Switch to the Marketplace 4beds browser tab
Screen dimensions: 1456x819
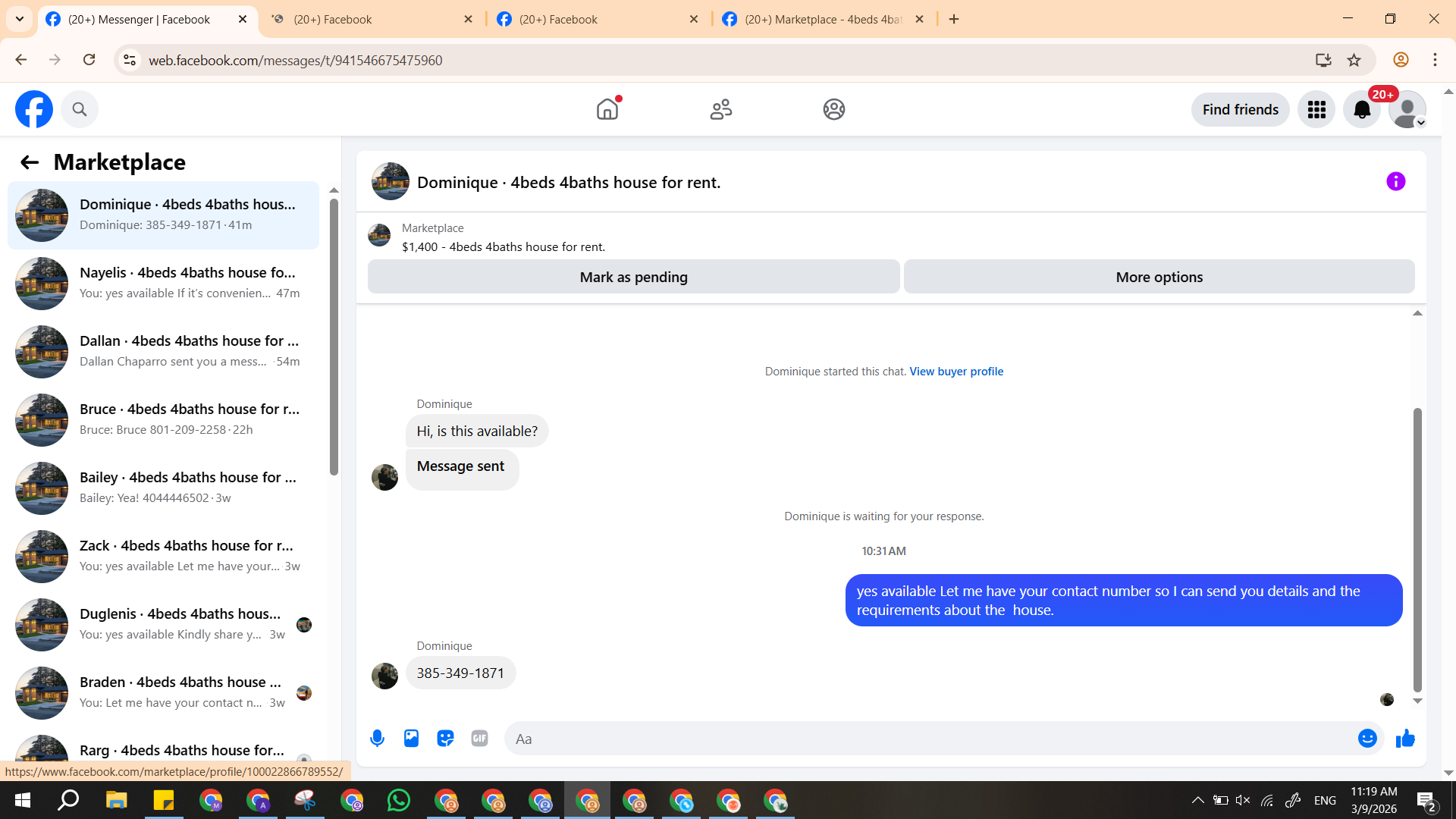point(823,20)
